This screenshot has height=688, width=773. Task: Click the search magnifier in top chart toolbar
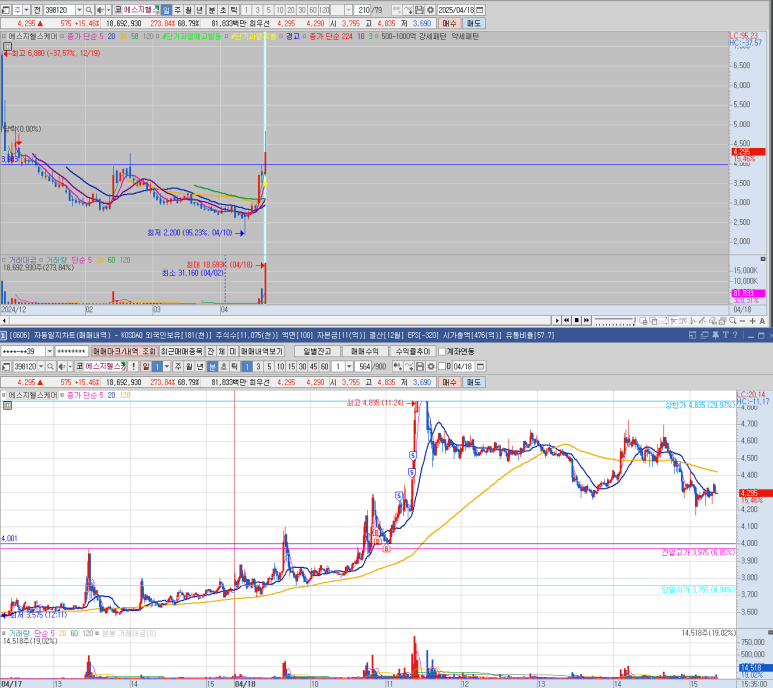[x=89, y=10]
